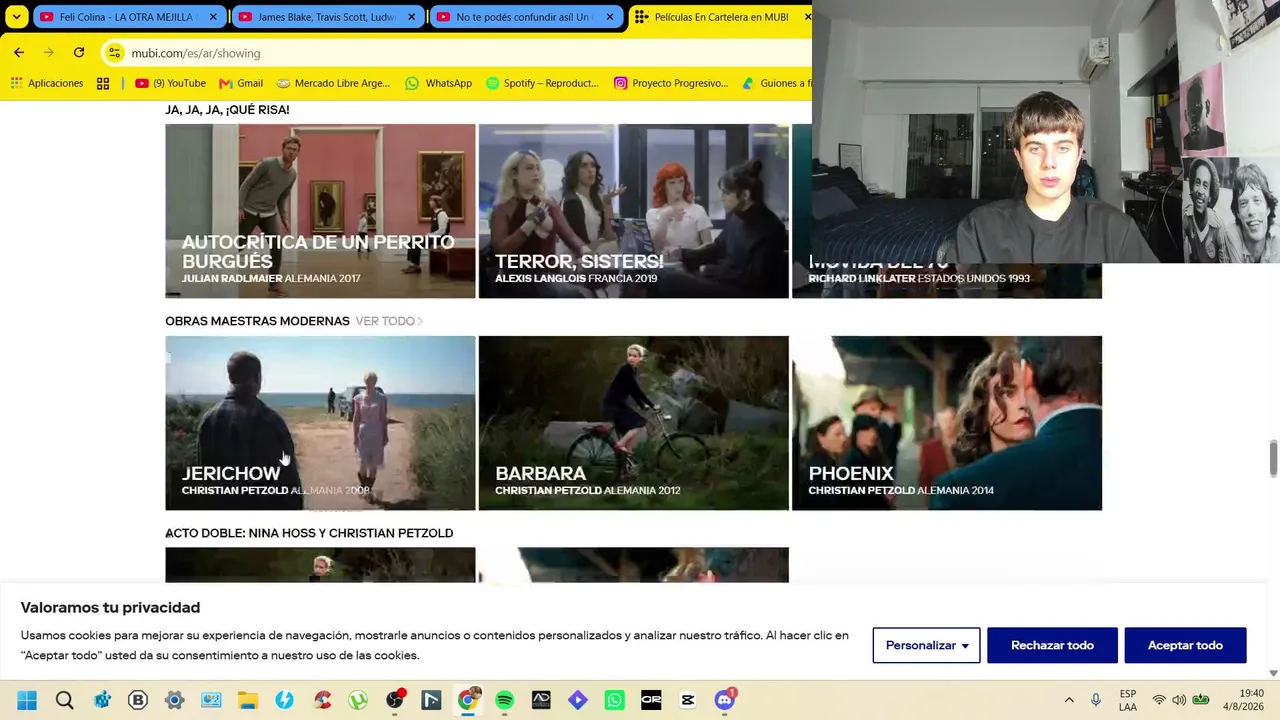Close the Feli Colina tab
Image resolution: width=1280 pixels, height=720 pixels.
[213, 17]
